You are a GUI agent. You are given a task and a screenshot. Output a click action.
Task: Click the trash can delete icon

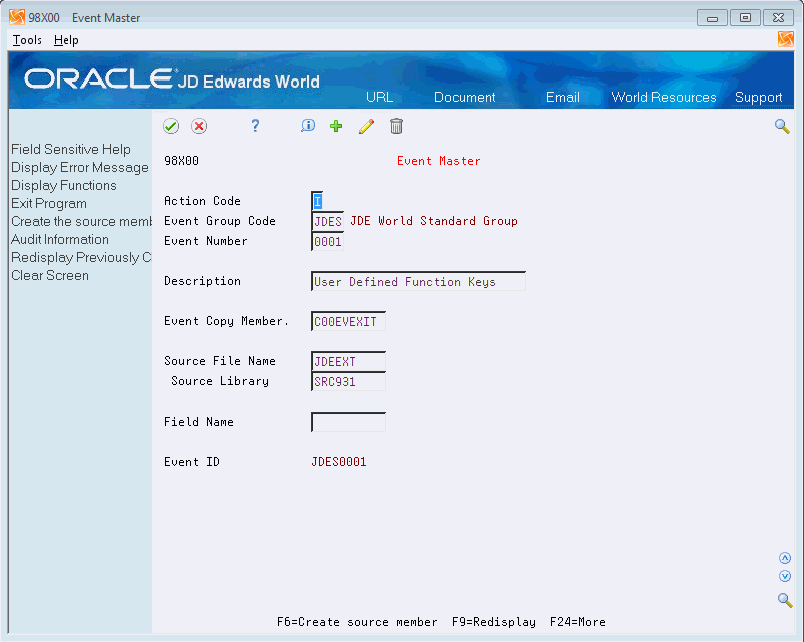pyautogui.click(x=396, y=126)
